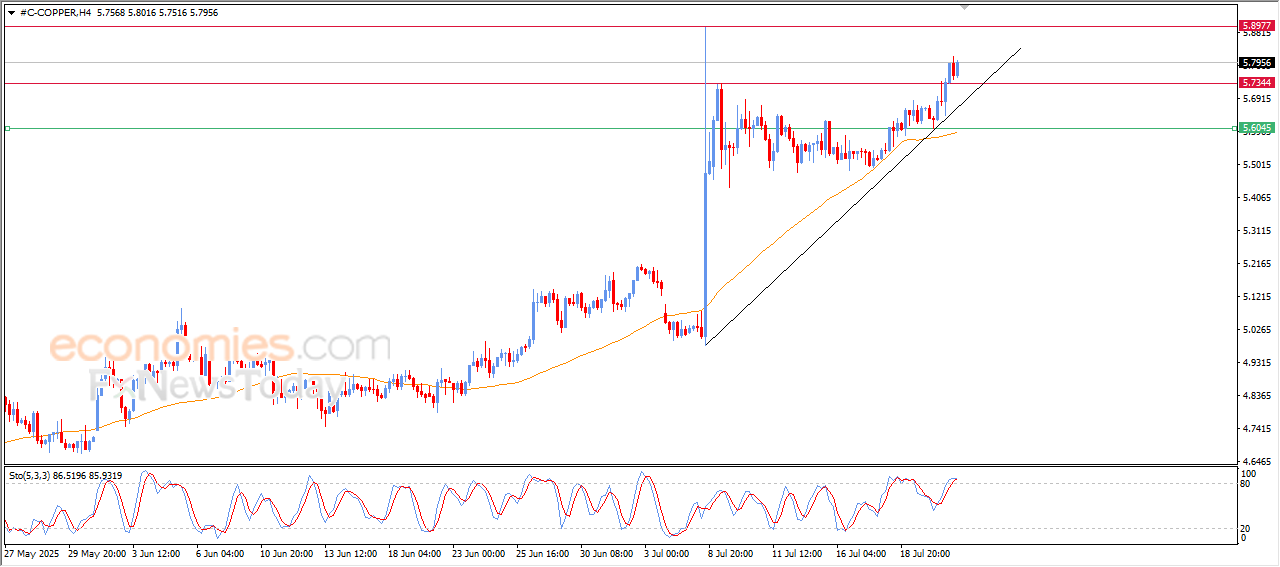This screenshot has height=567, width=1280.
Task: Click the 10 Jun 20:00 time label
Action: point(288,552)
